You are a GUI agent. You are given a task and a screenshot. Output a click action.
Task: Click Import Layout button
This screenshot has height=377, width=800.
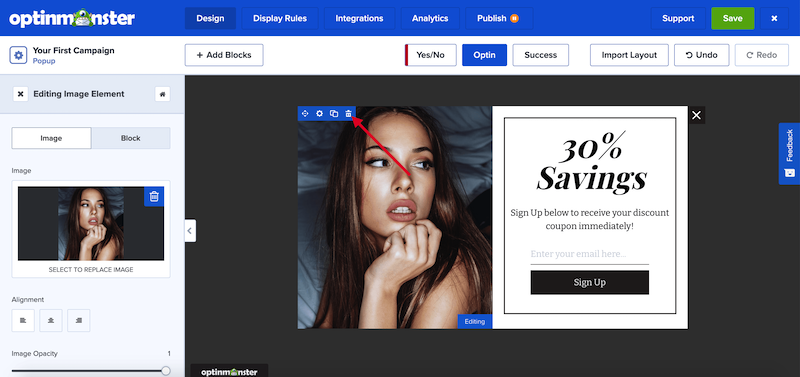click(x=629, y=55)
